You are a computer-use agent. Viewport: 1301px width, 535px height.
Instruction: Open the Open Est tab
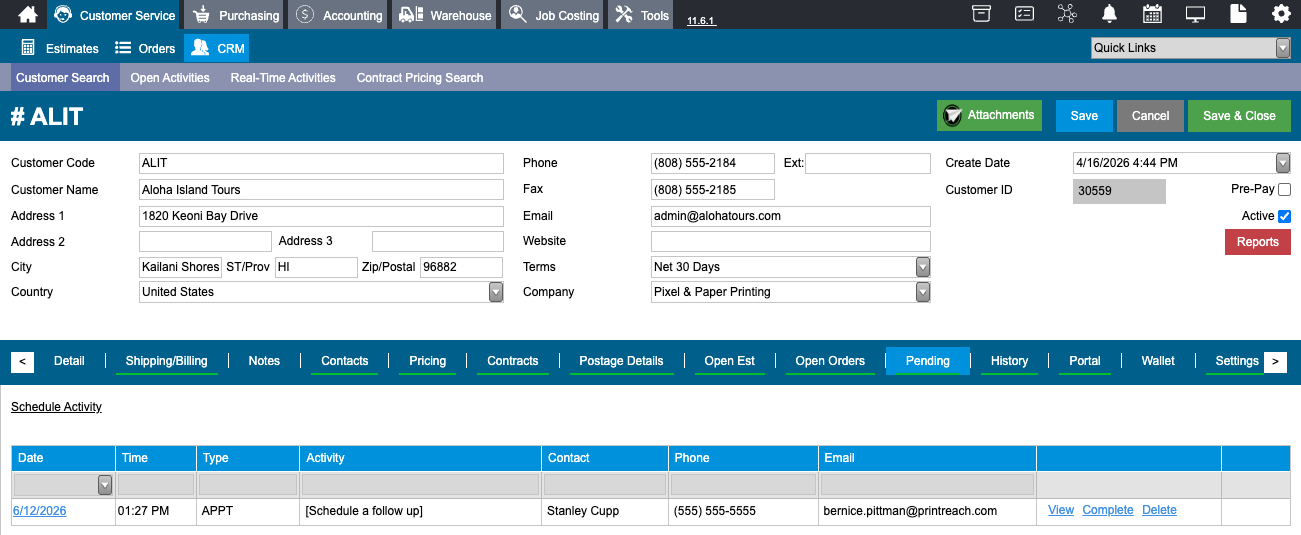click(730, 361)
